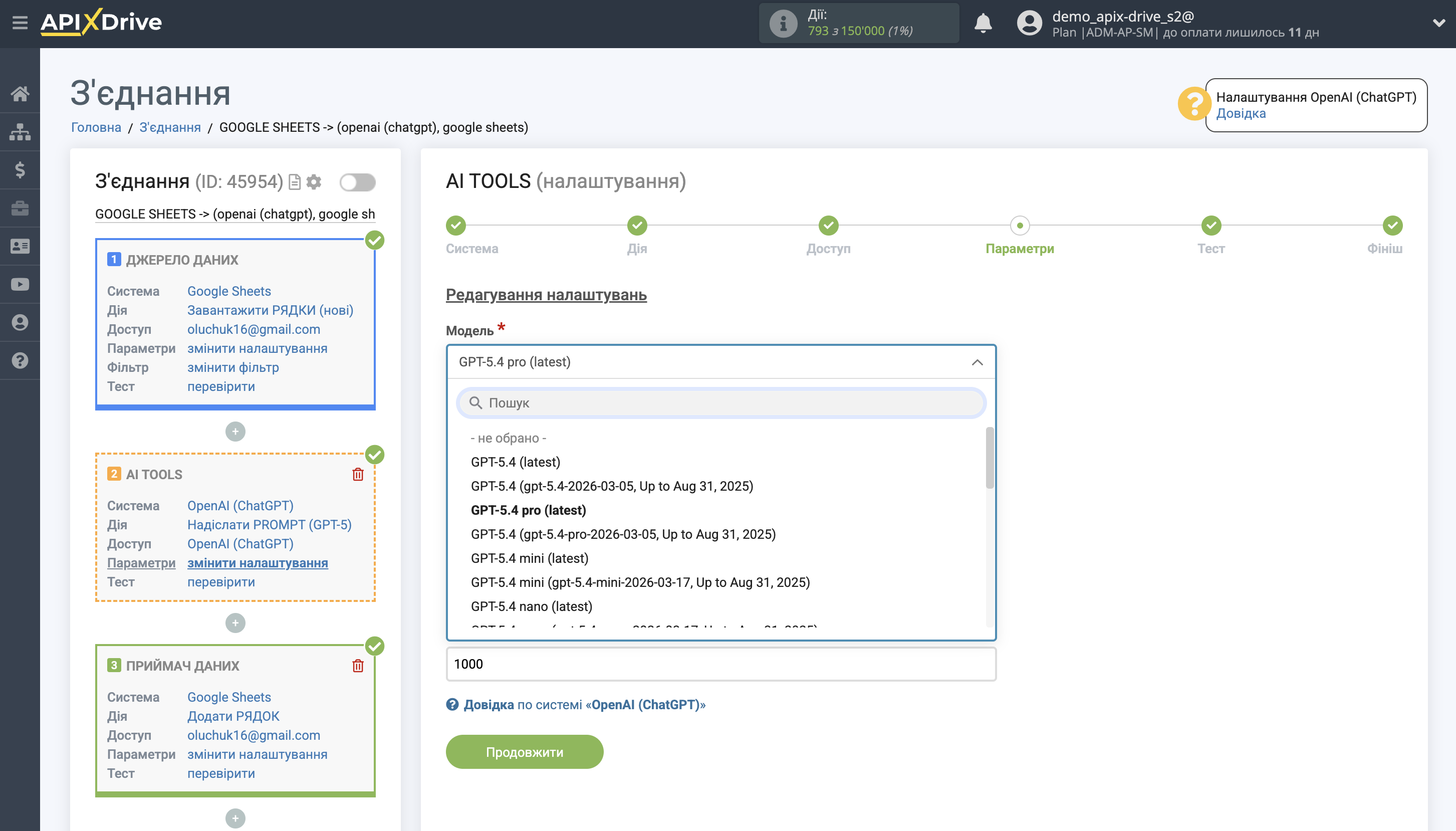The width and height of the screenshot is (1456, 831).
Task: Open the briefcase icon in the sidebar
Action: pyautogui.click(x=21, y=207)
